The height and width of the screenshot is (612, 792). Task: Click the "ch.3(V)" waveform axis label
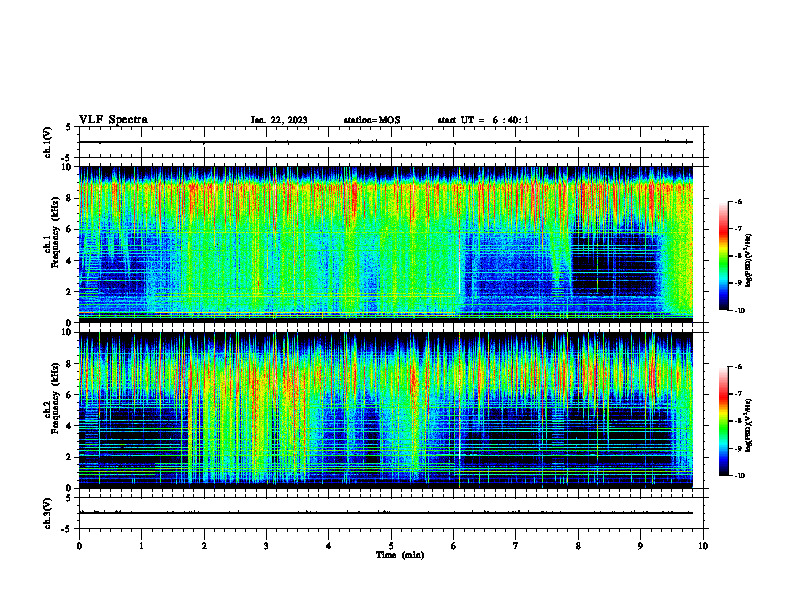48,514
